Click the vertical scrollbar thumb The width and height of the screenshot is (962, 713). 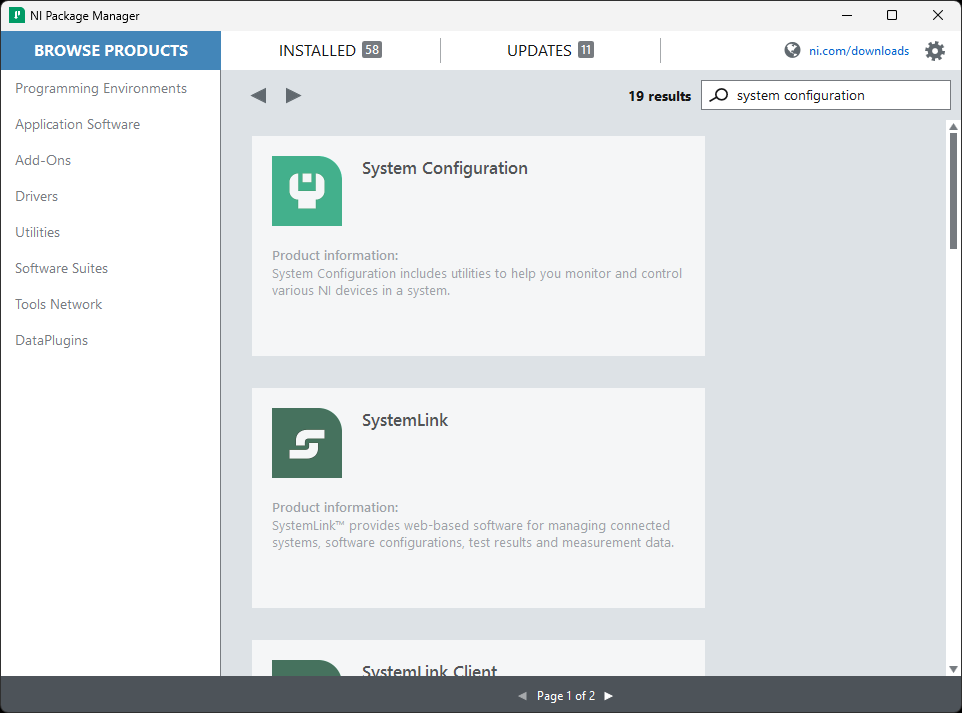pos(953,190)
